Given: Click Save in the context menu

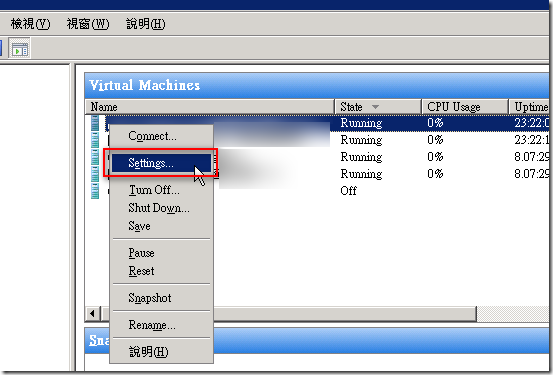Looking at the screenshot, I should (x=162, y=226).
